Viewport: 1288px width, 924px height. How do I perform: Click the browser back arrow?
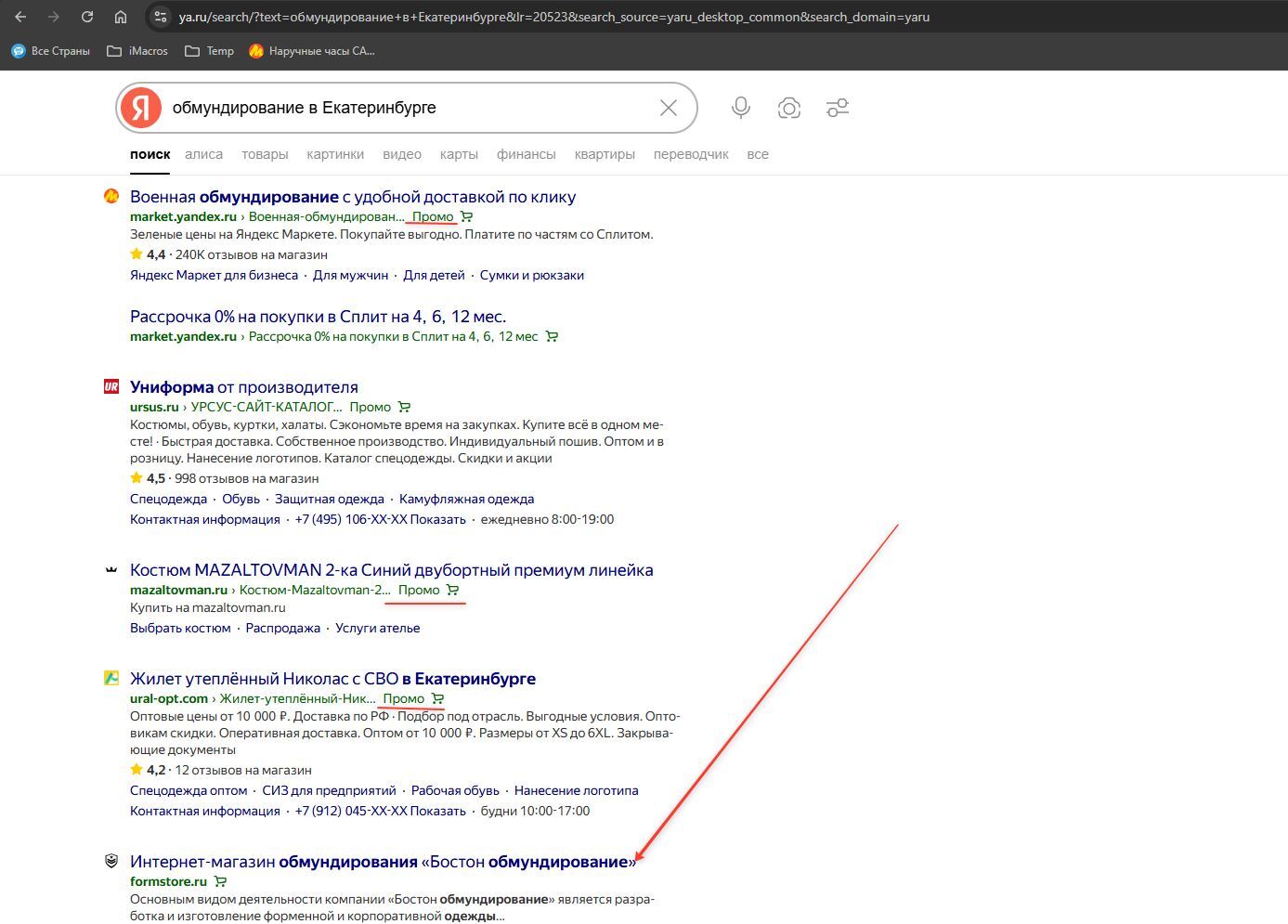tap(20, 17)
